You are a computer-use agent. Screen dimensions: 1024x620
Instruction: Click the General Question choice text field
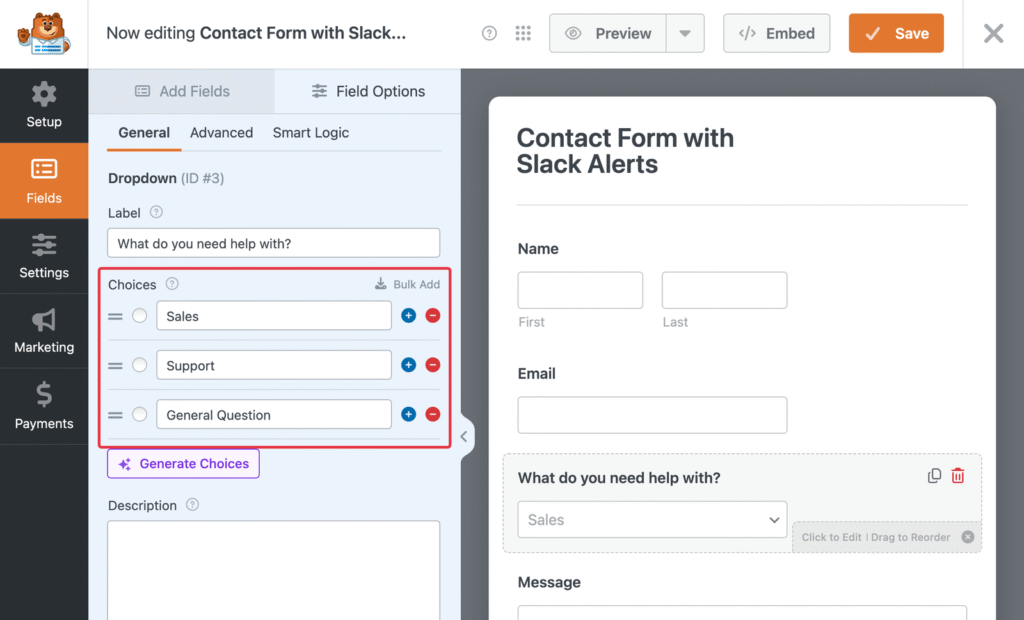pos(274,414)
